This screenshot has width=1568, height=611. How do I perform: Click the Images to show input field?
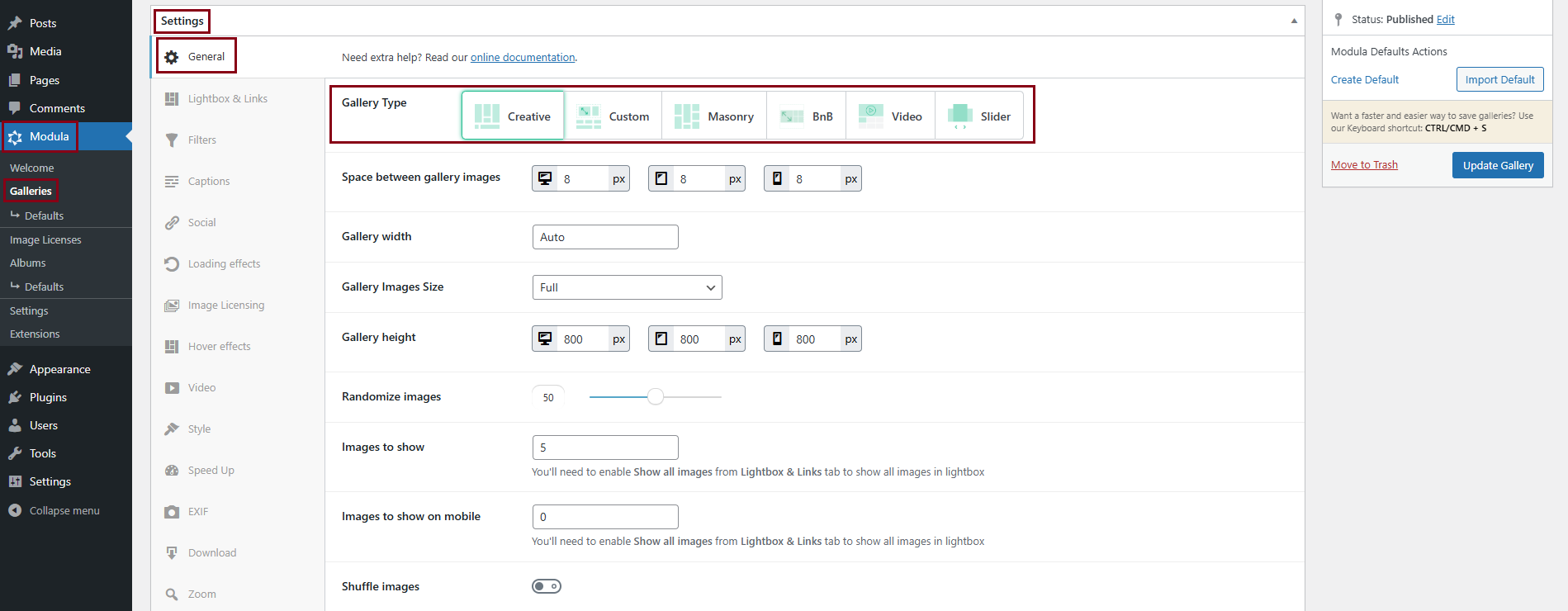click(605, 448)
